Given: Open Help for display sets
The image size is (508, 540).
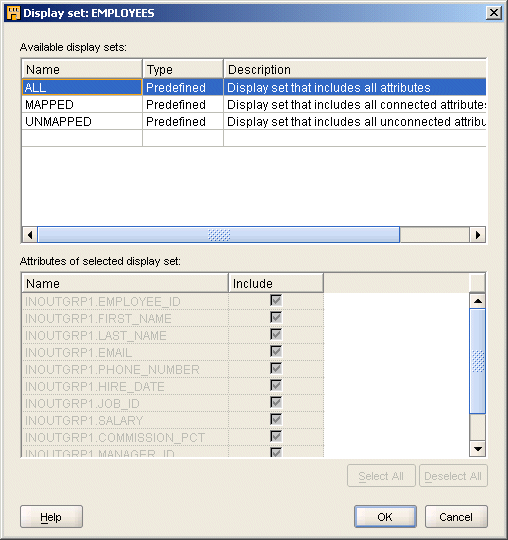Looking at the screenshot, I should point(51,517).
